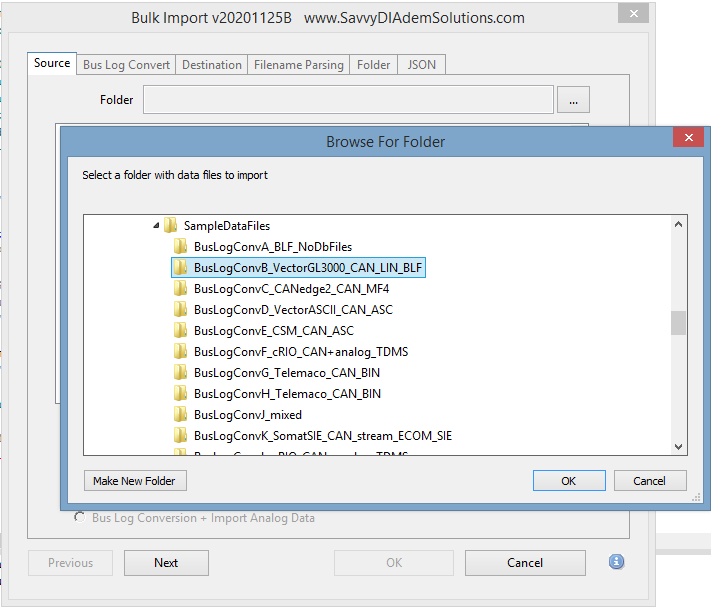Image resolution: width=711 pixels, height=607 pixels.
Task: Click the Folder path input field
Action: 348,100
